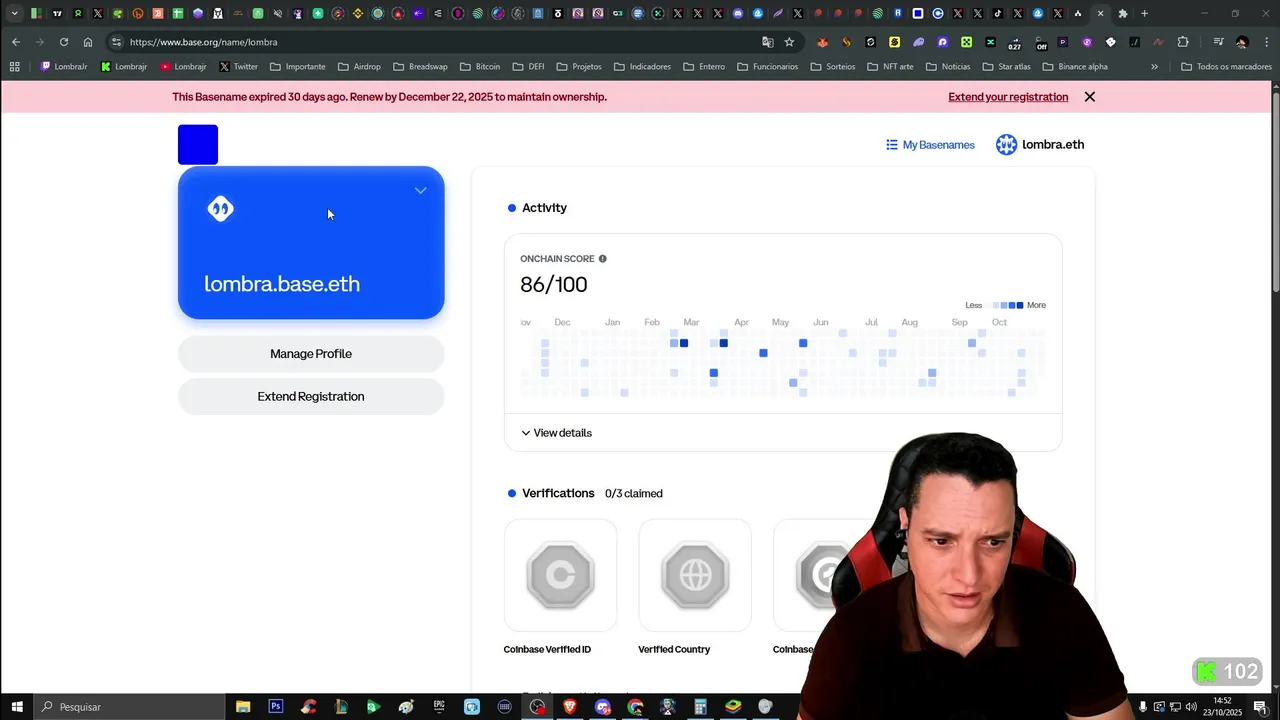The height and width of the screenshot is (720, 1280).
Task: Open the tab search dropdown arrow
Action: point(14,14)
